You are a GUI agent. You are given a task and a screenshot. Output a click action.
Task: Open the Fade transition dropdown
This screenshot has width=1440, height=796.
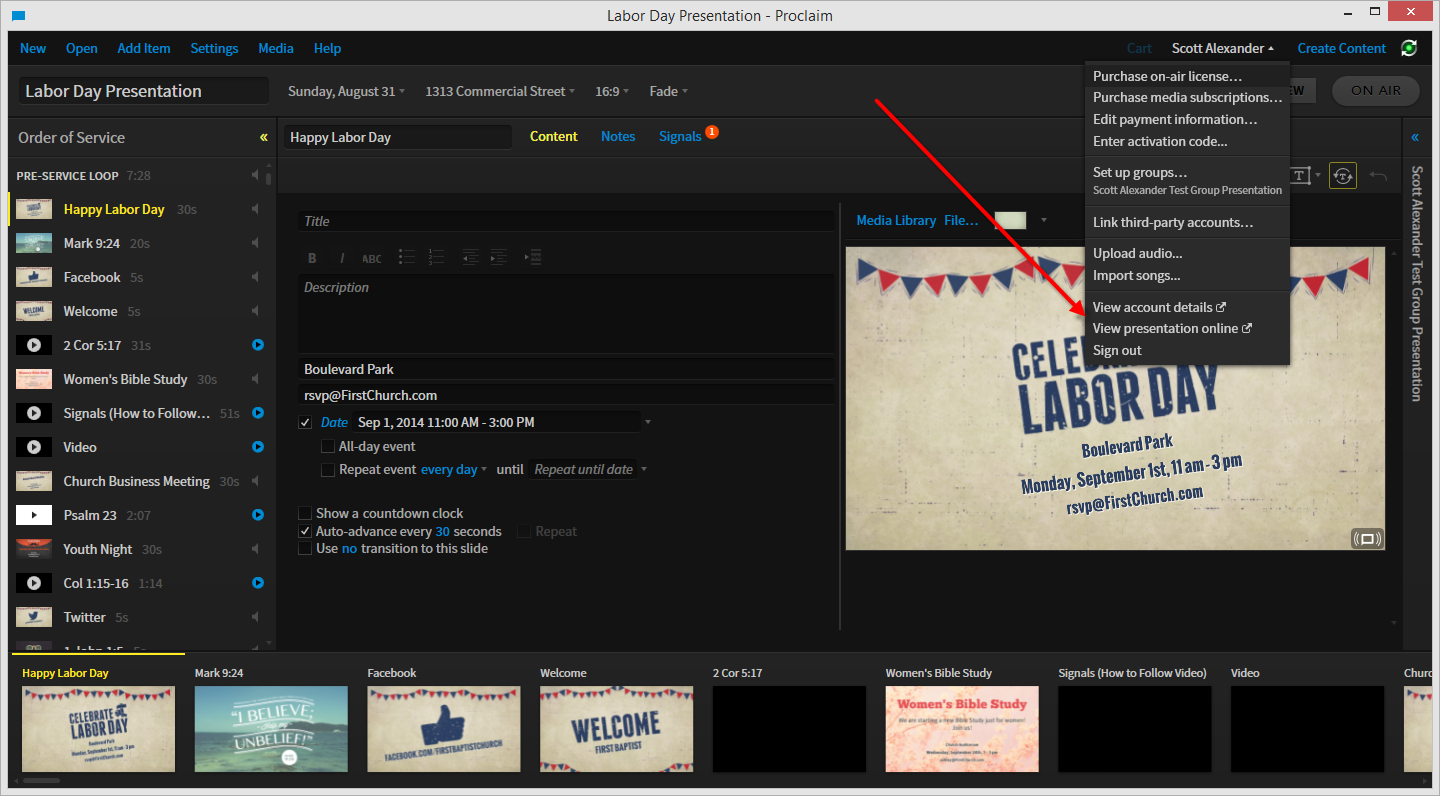pos(669,91)
